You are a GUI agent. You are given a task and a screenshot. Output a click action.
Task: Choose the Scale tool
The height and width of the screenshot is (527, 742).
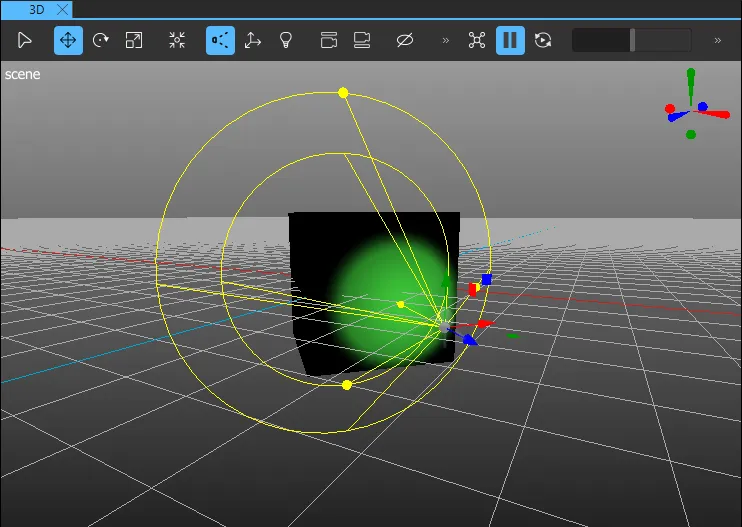134,40
